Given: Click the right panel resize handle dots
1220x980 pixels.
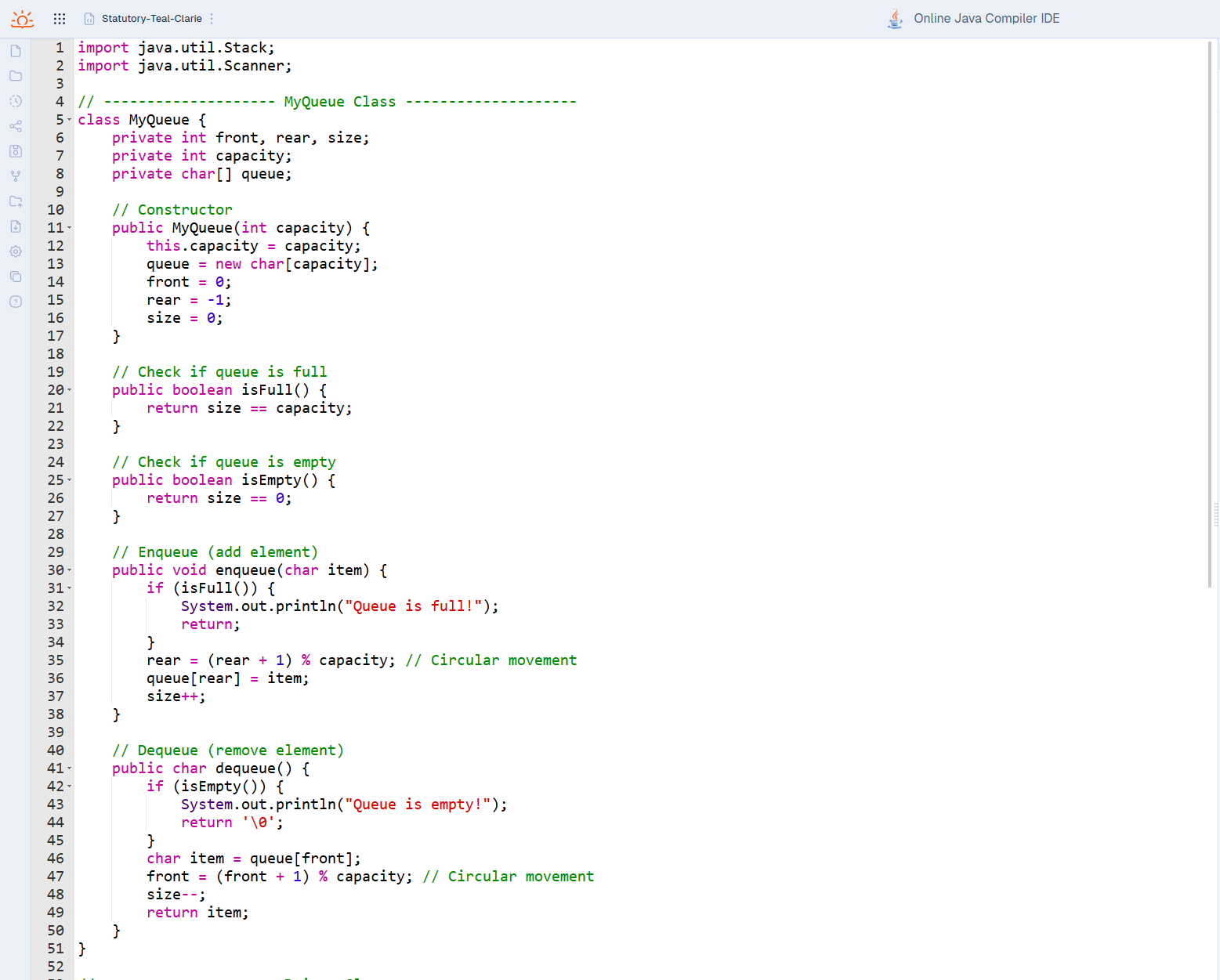Looking at the screenshot, I should pyautogui.click(x=1216, y=515).
